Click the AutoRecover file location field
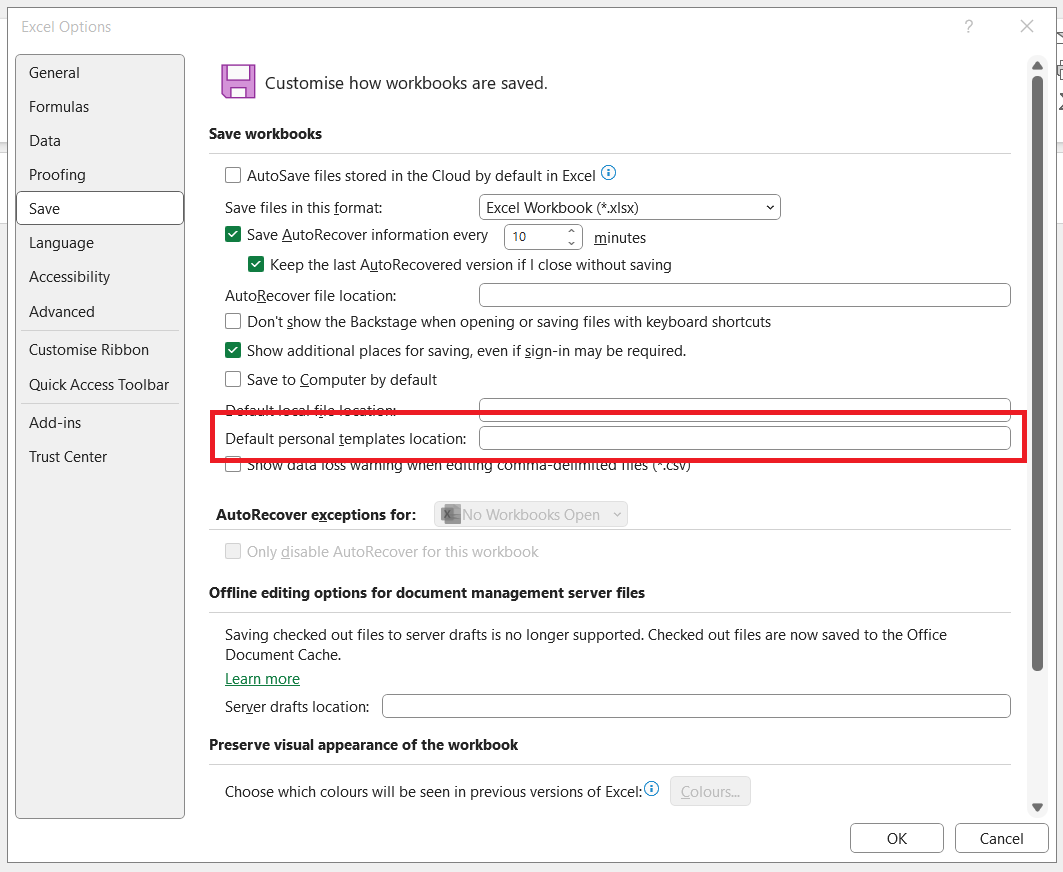Viewport: 1063px width, 872px height. [744, 295]
